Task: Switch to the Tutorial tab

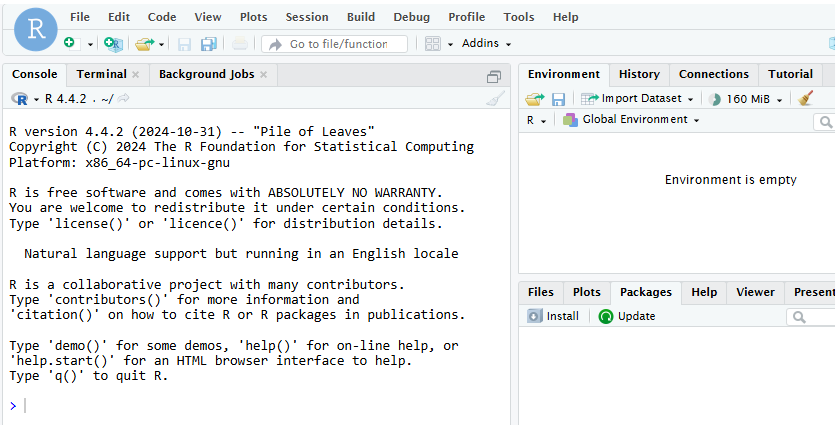Action: pyautogui.click(x=790, y=74)
